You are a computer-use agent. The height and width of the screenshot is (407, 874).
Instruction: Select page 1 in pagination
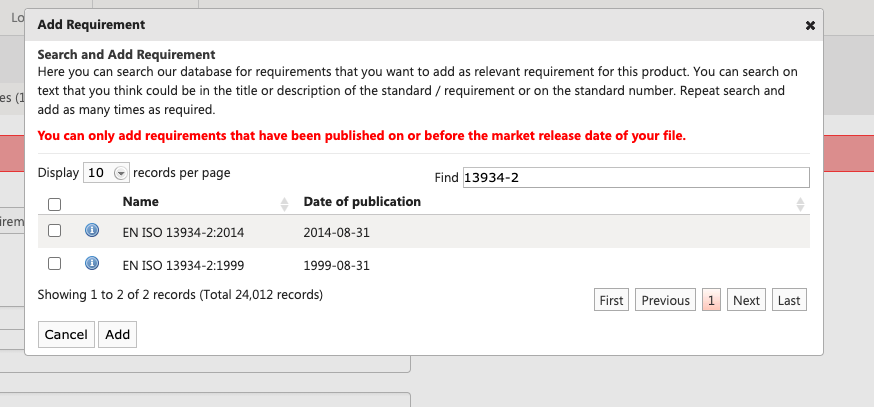point(711,300)
